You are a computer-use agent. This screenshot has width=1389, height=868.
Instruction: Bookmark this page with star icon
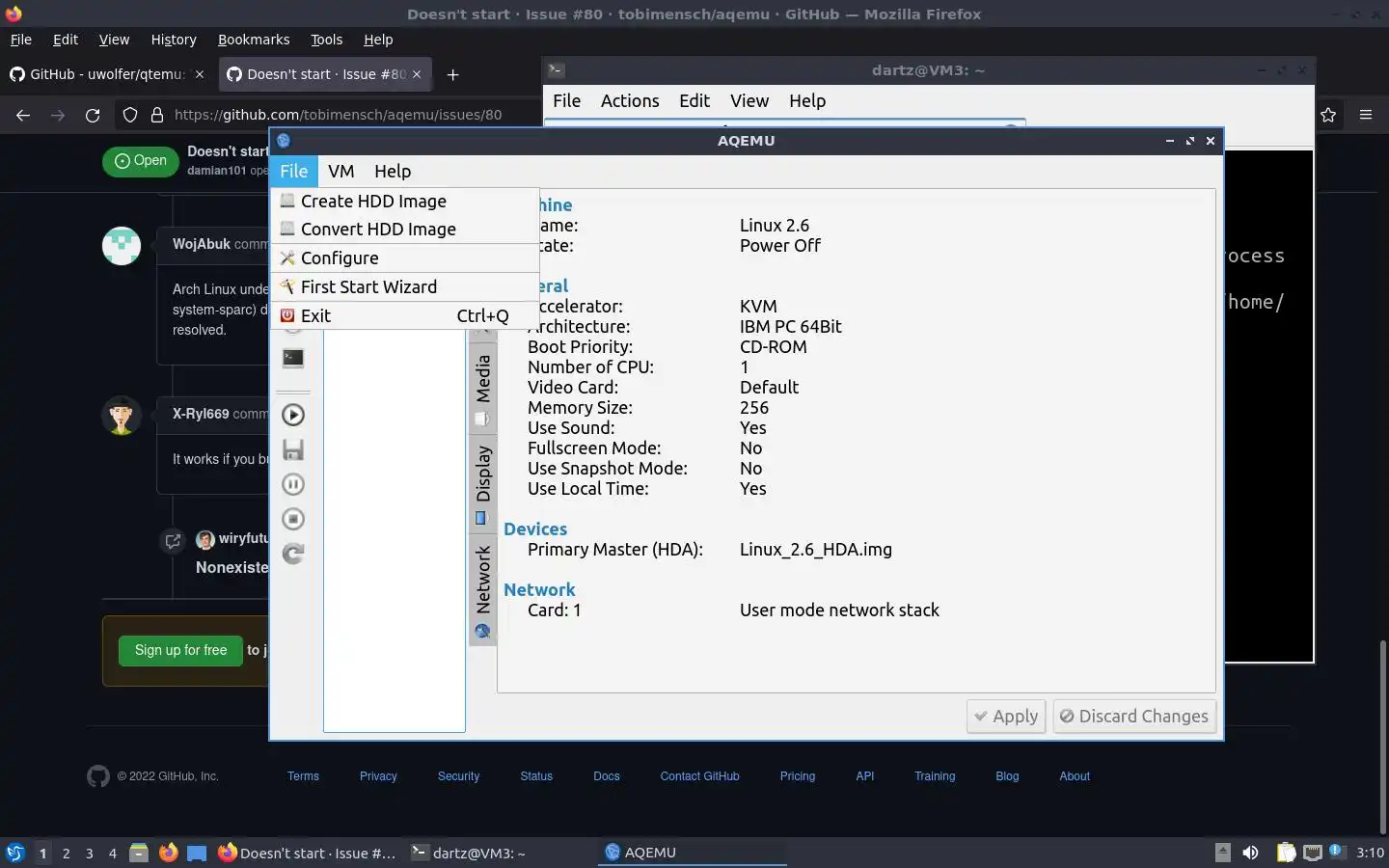(x=1328, y=115)
